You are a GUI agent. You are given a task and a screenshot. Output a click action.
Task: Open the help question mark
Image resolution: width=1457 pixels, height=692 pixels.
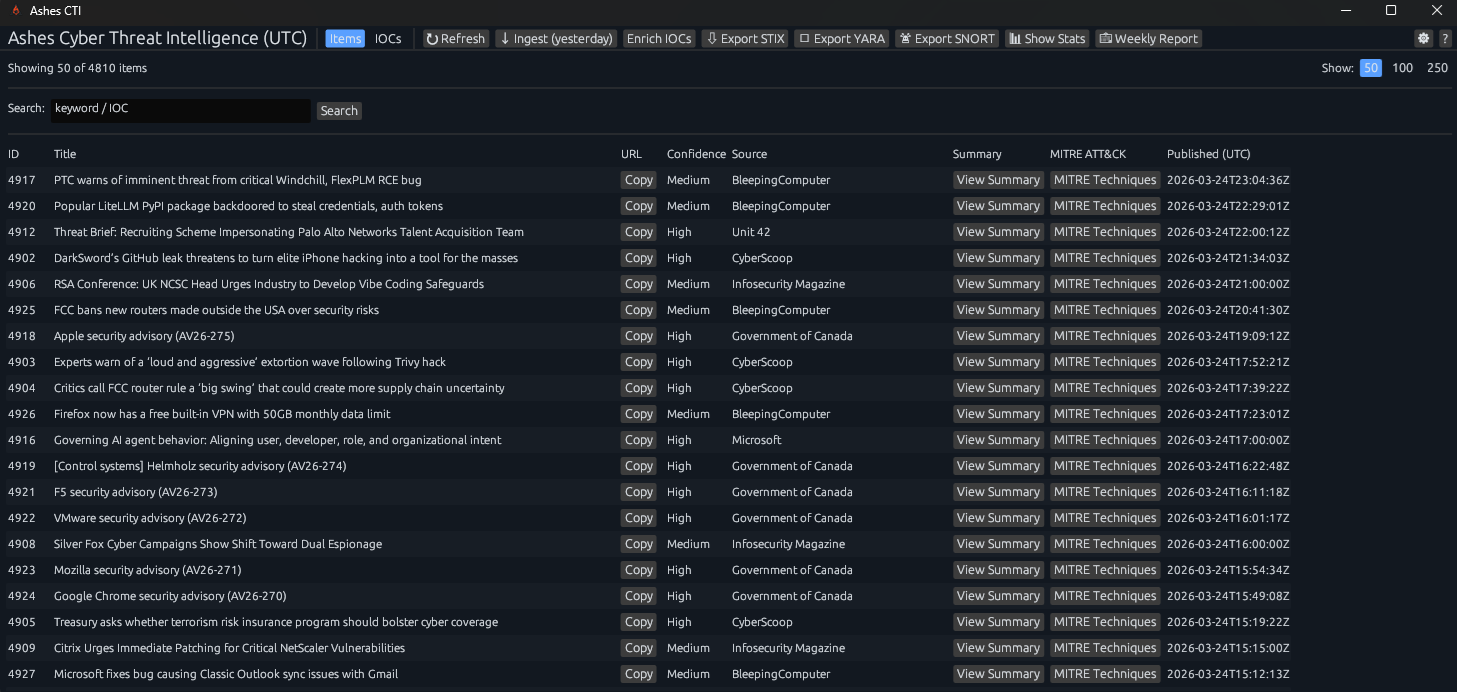coord(1445,39)
